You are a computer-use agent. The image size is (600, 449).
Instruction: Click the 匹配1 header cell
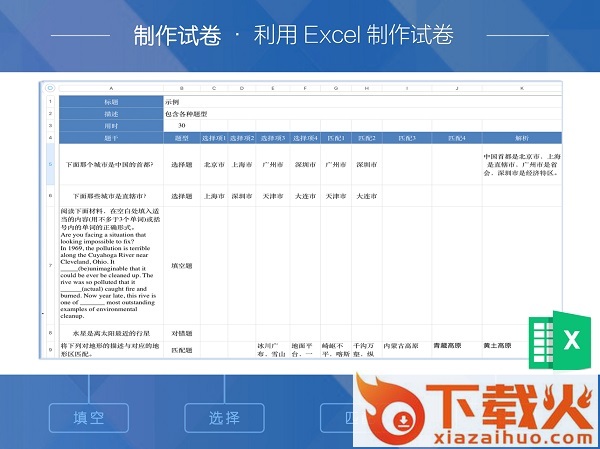(x=336, y=138)
